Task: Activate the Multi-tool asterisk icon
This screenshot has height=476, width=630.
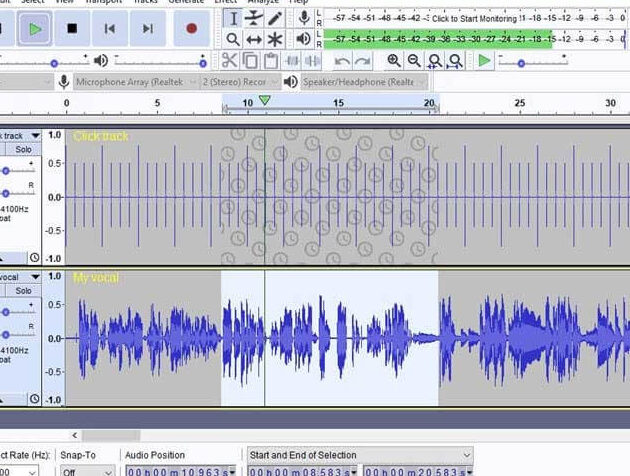Action: pyautogui.click(x=275, y=39)
